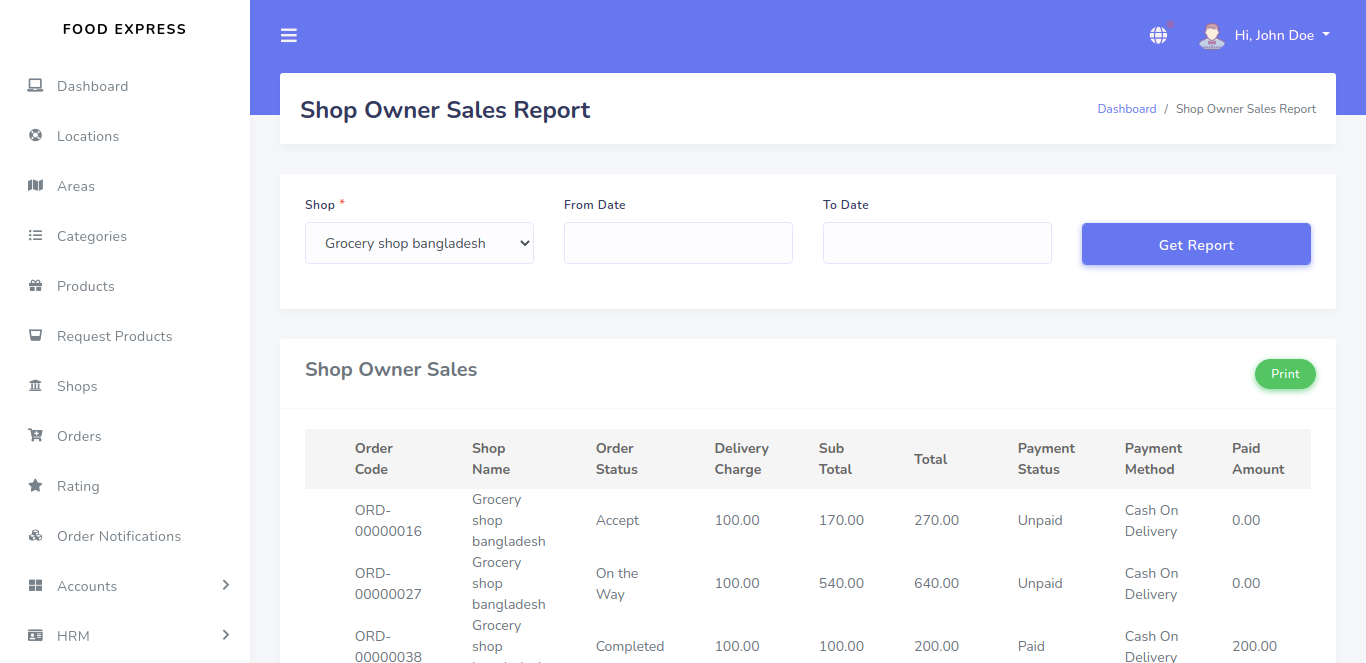Image resolution: width=1366 pixels, height=663 pixels.
Task: Click the Delivery Charge column header
Action: click(x=741, y=459)
